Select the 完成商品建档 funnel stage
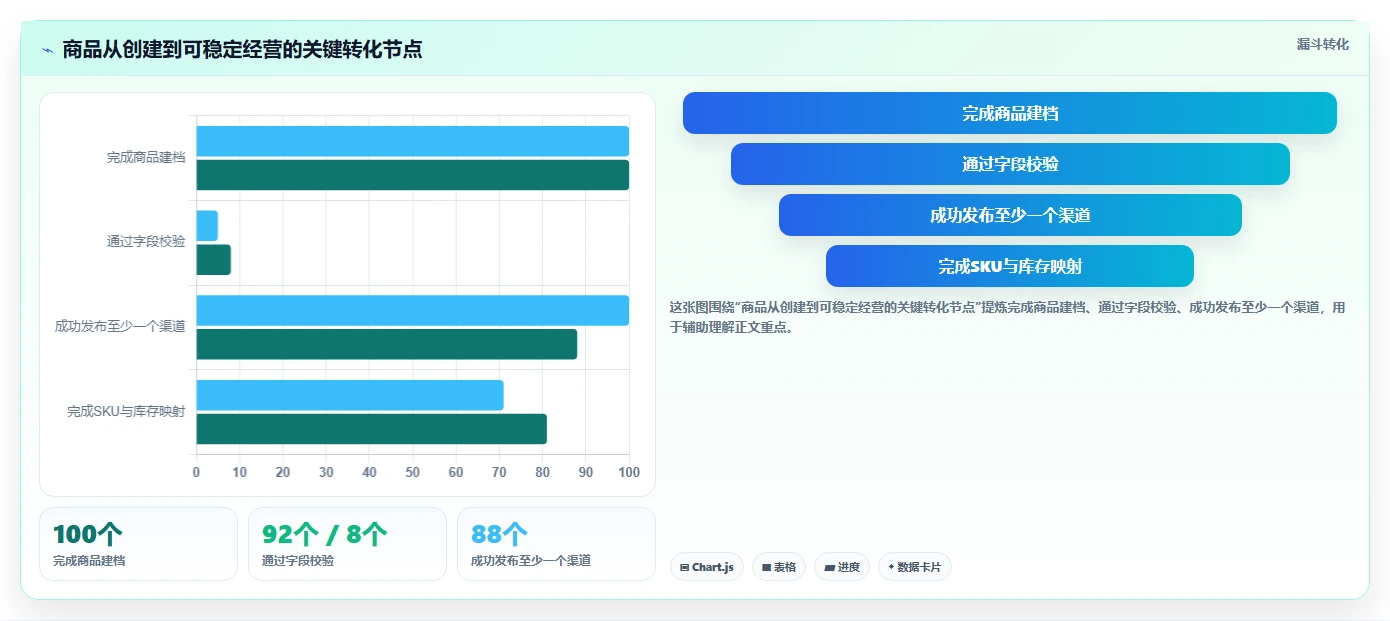Viewport: 1390px width, 621px height. pyautogui.click(x=1010, y=113)
